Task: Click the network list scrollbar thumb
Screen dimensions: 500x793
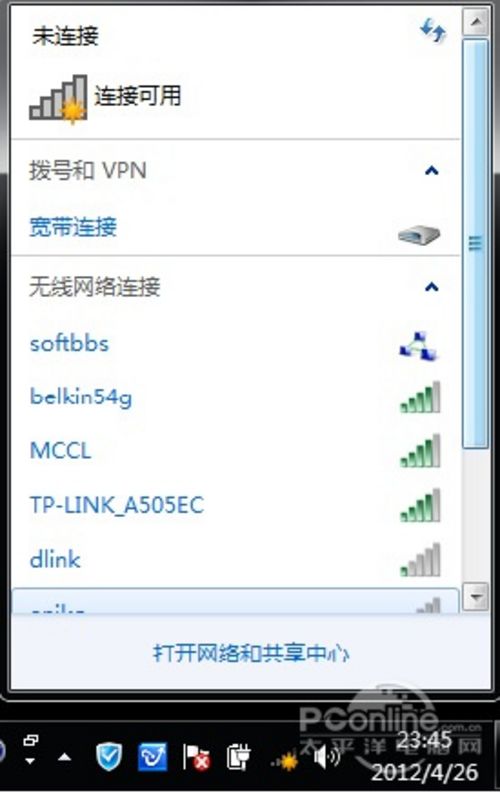Action: 475,243
